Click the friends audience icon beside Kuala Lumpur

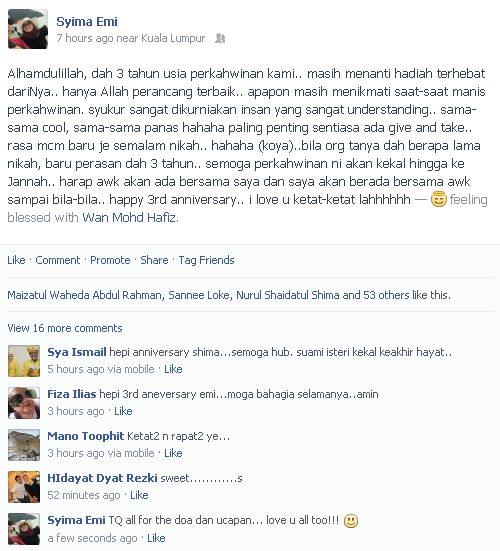pos(220,38)
